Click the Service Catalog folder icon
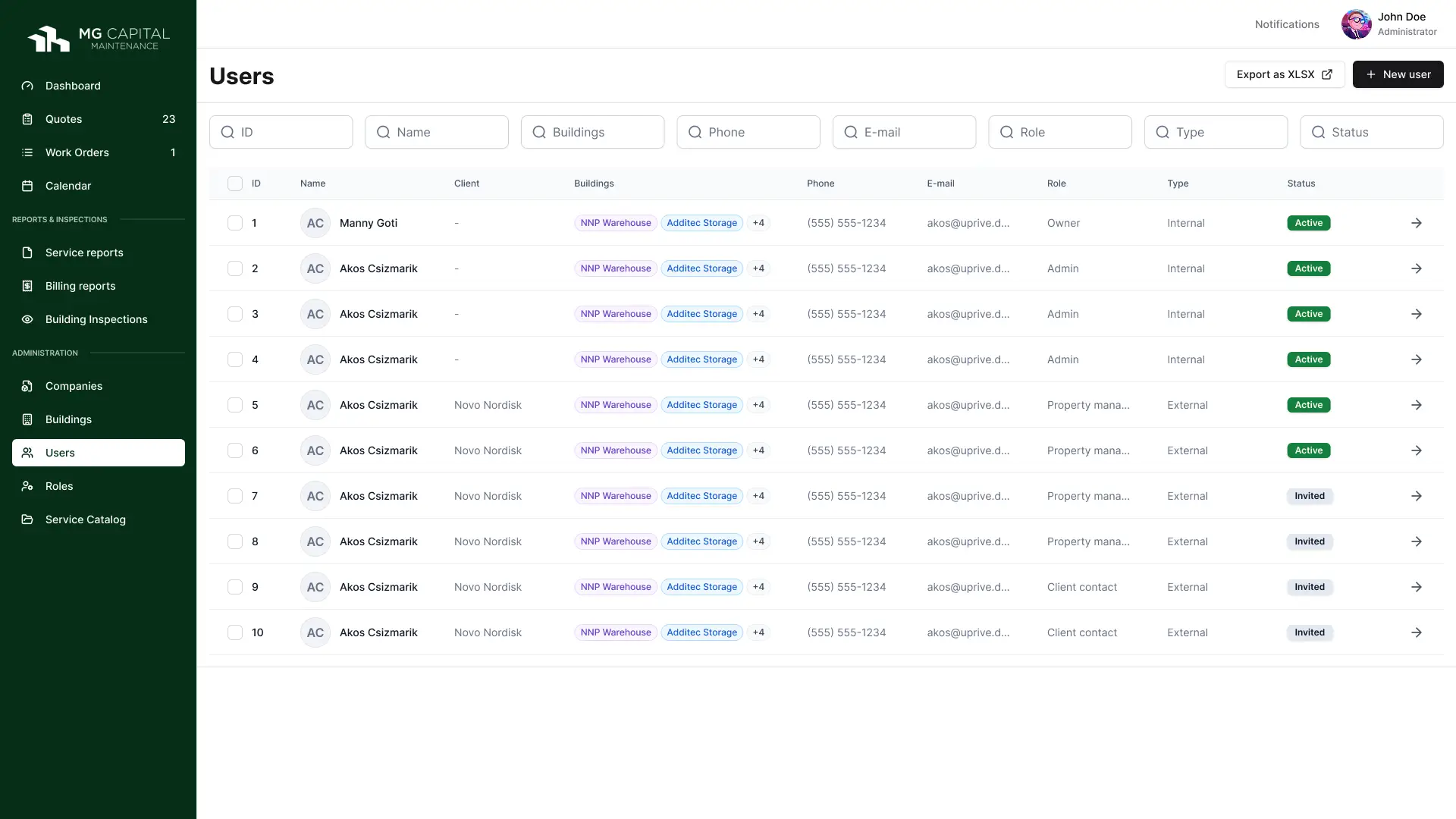The width and height of the screenshot is (1456, 819). point(27,519)
